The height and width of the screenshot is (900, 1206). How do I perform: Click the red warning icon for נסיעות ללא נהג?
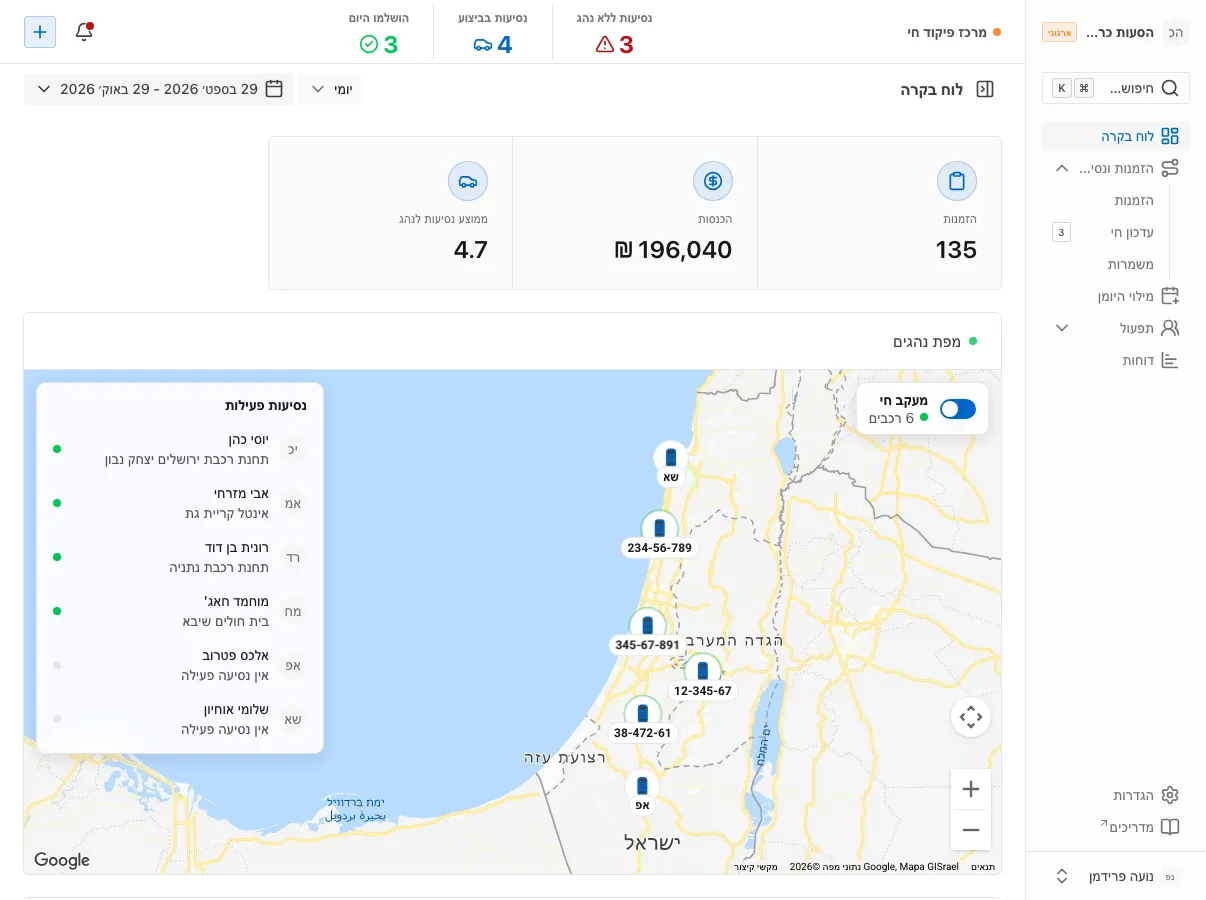tap(604, 44)
